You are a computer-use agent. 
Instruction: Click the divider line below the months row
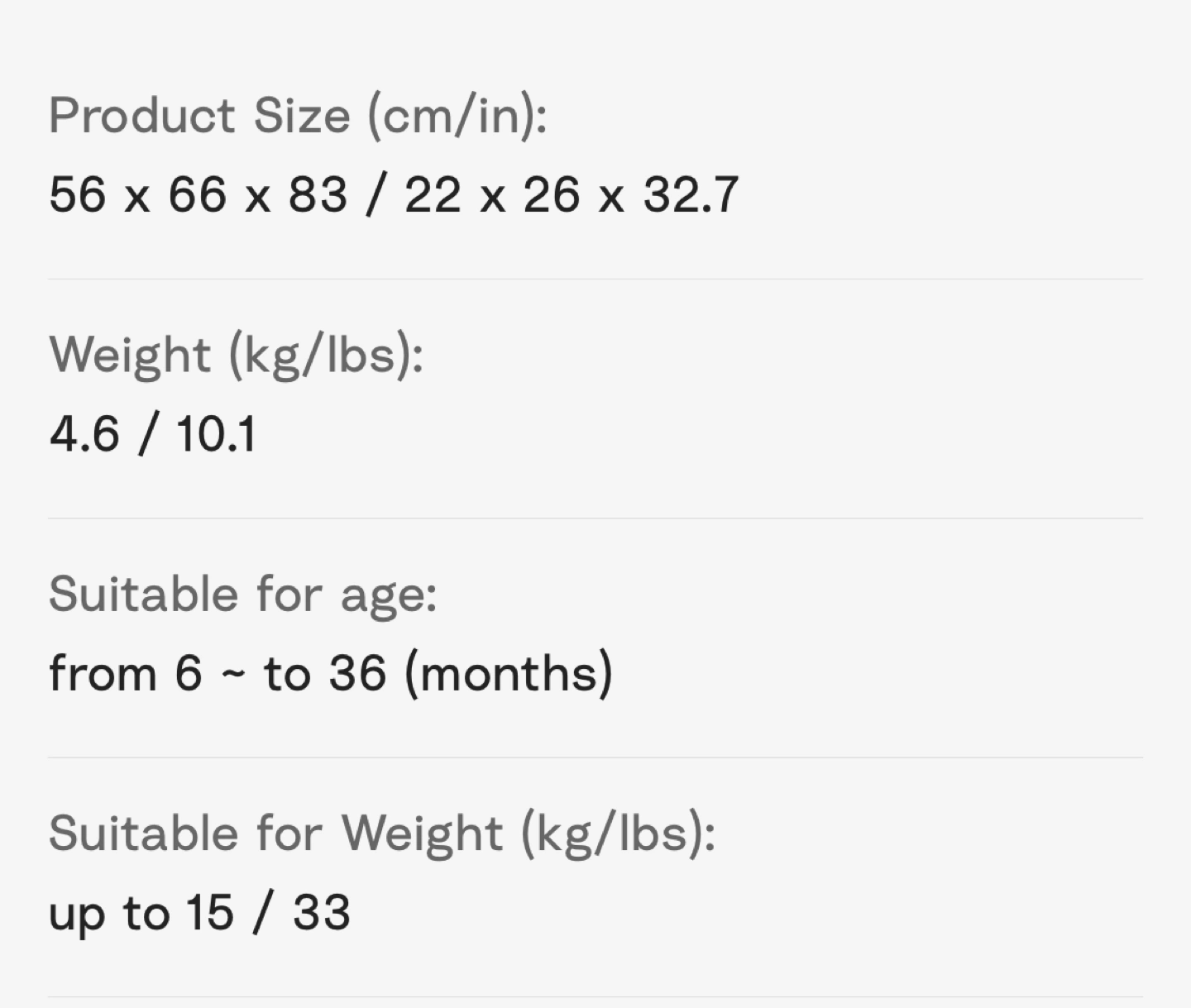click(595, 757)
